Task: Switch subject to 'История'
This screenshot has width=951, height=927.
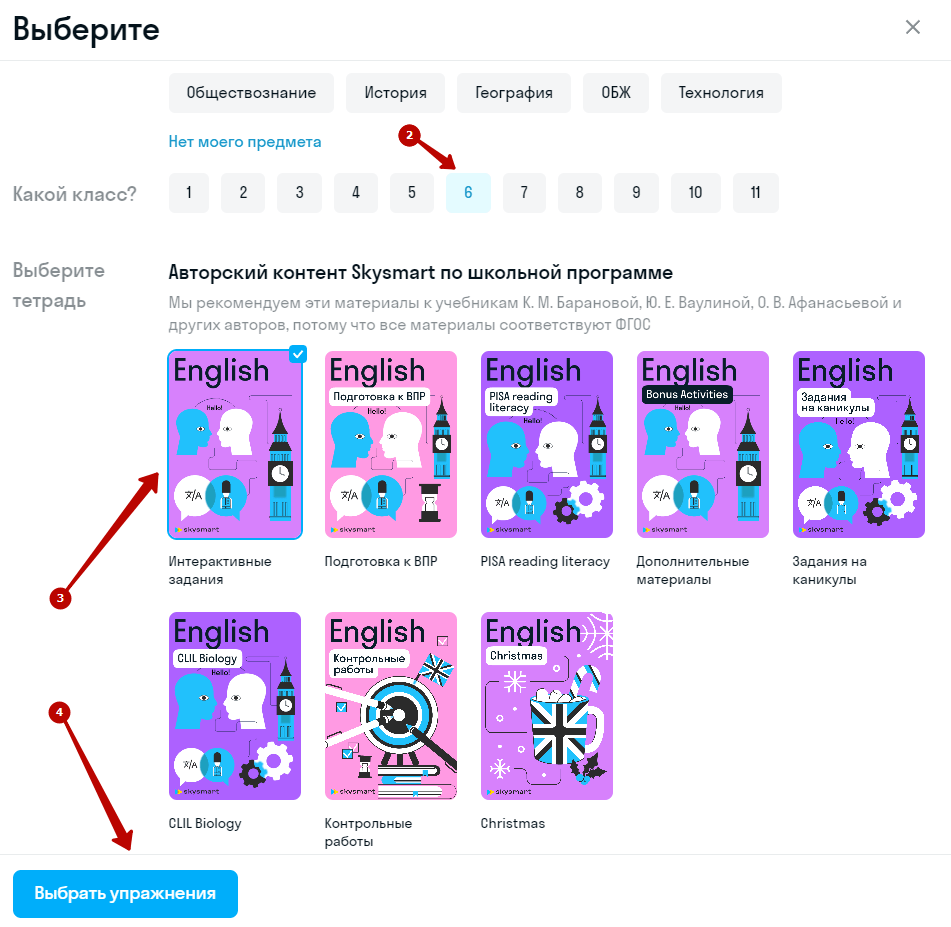Action: (395, 93)
